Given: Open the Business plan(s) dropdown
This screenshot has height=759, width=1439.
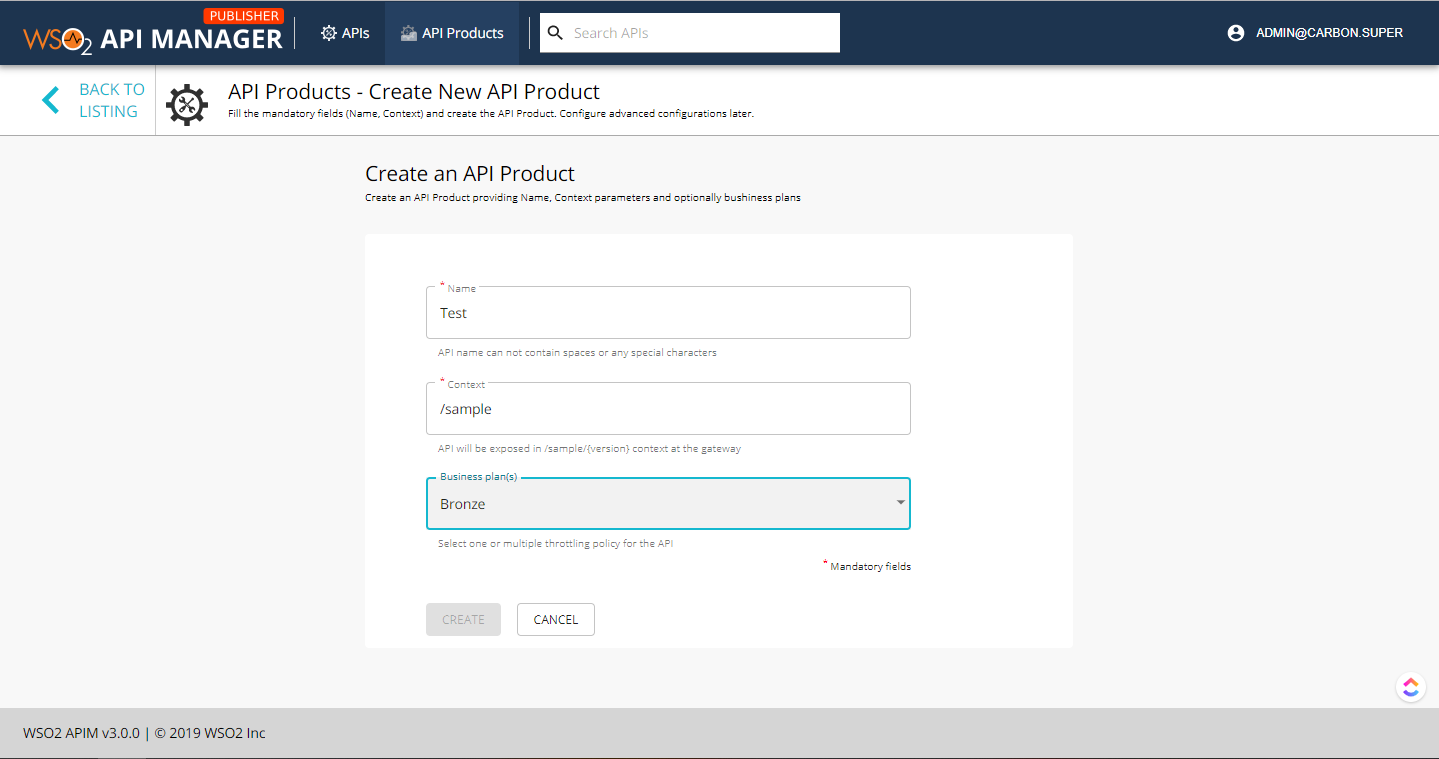Looking at the screenshot, I should 668,503.
